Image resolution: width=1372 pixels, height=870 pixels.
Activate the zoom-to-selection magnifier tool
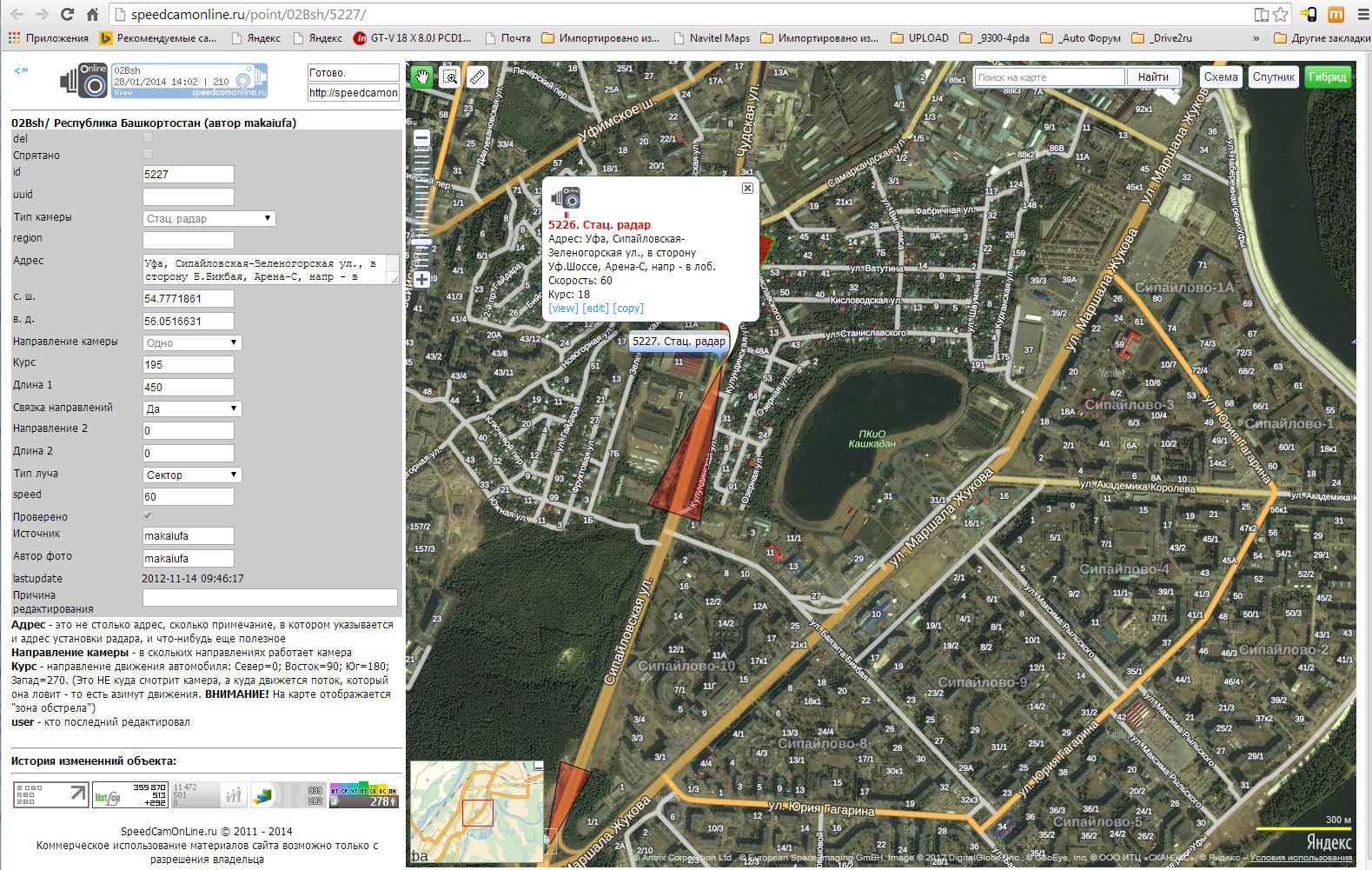pyautogui.click(x=450, y=77)
